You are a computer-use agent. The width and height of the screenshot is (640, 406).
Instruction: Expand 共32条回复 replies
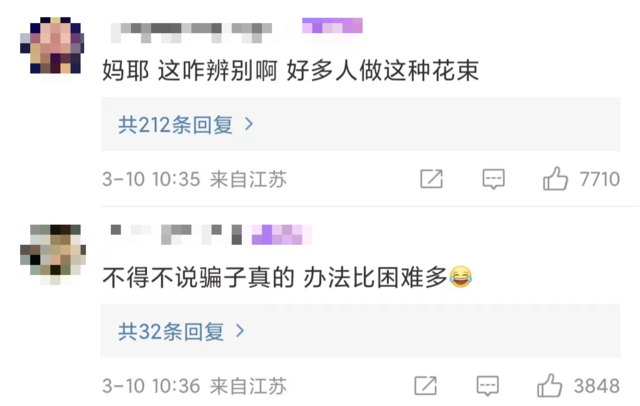click(360, 331)
